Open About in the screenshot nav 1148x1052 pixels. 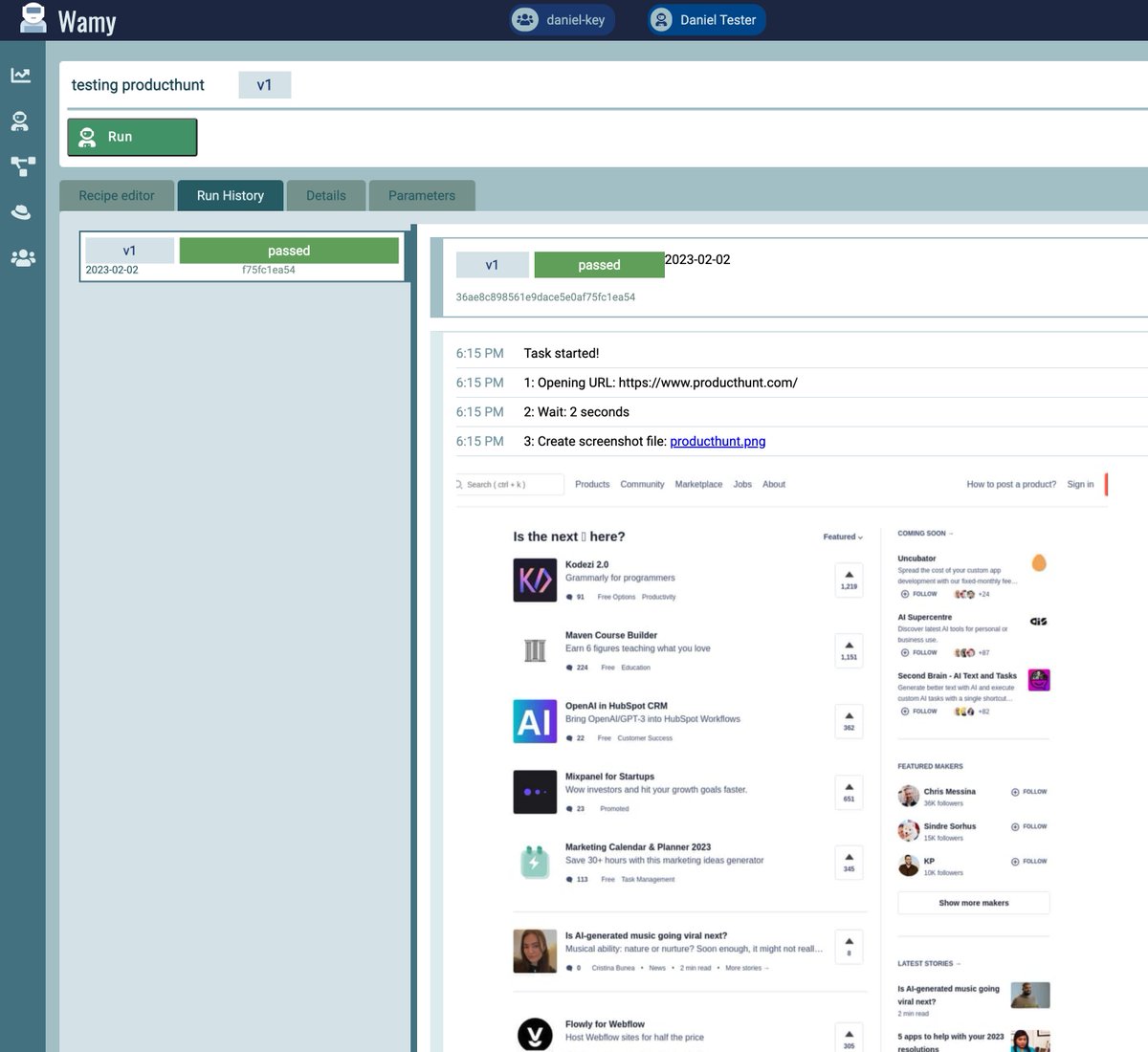(774, 484)
